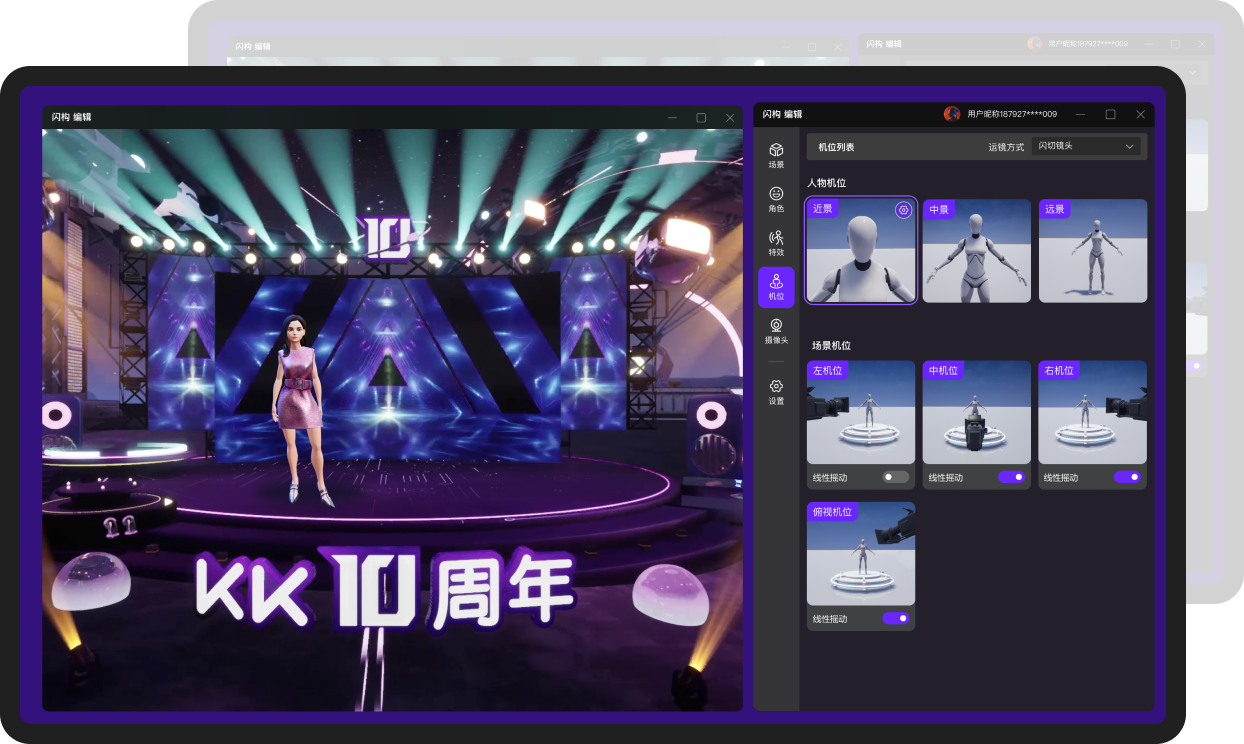Open the 角色 character panel

click(776, 199)
